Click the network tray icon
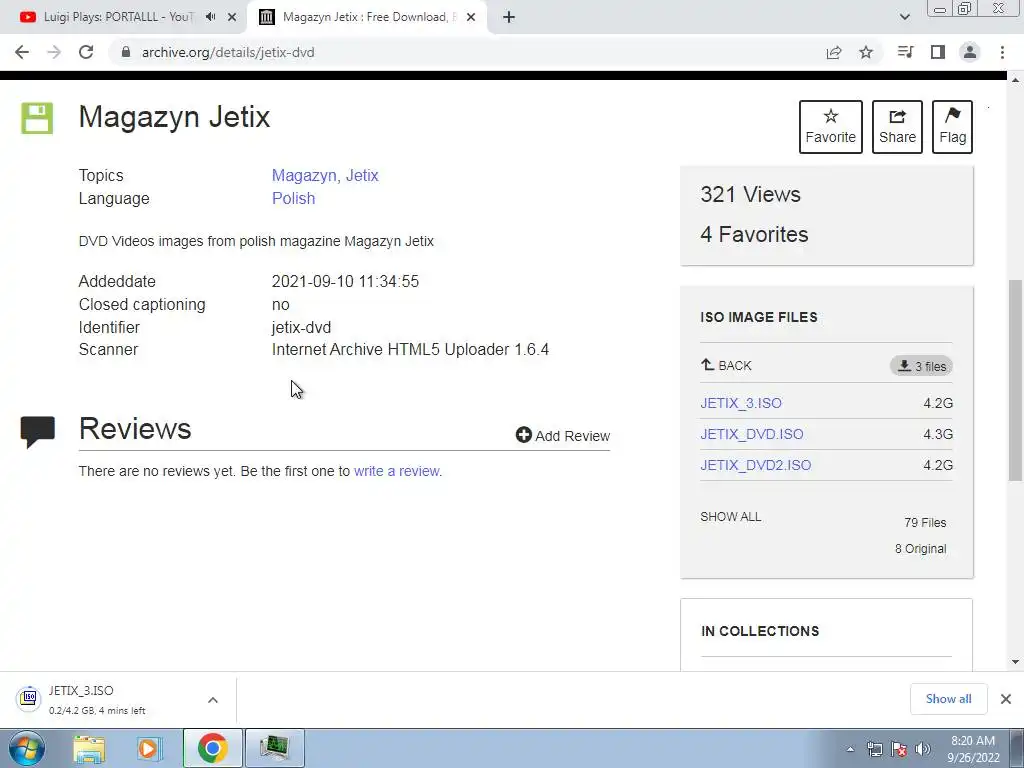Viewport: 1024px width, 768px height. 874,749
